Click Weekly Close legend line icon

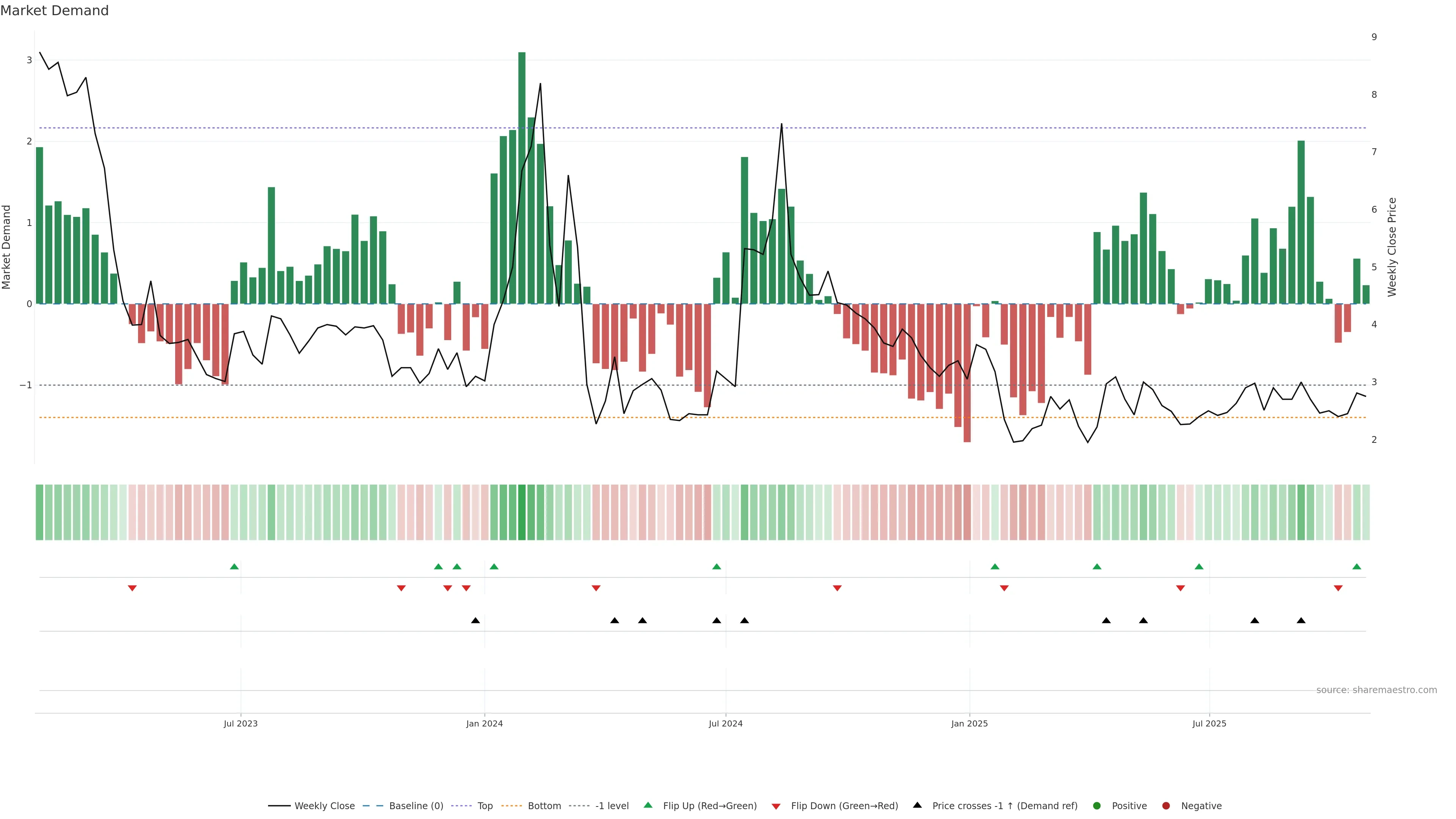pyautogui.click(x=279, y=806)
